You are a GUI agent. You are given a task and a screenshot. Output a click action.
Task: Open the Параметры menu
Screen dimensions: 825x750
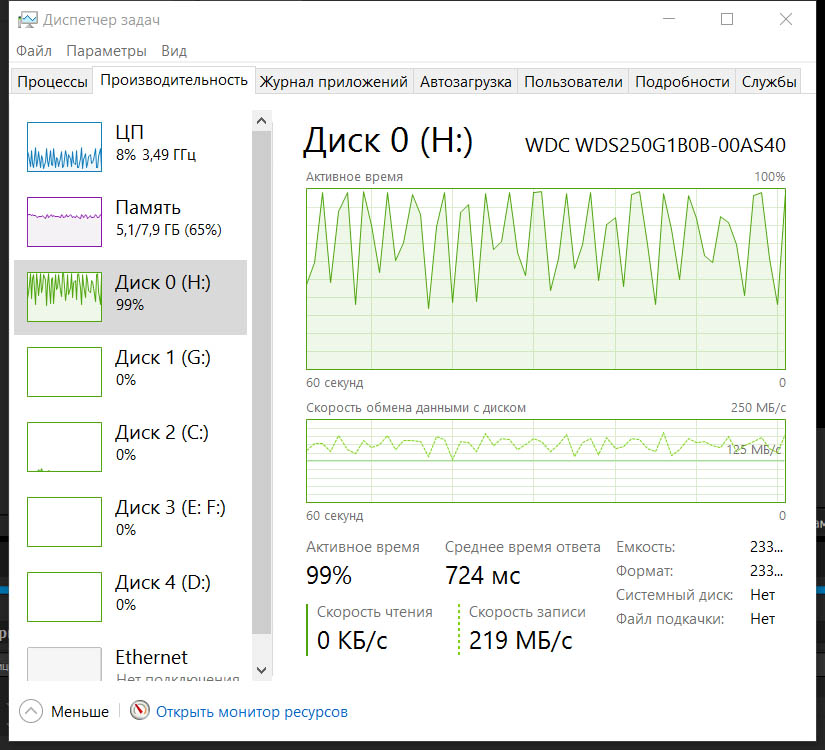(x=106, y=51)
